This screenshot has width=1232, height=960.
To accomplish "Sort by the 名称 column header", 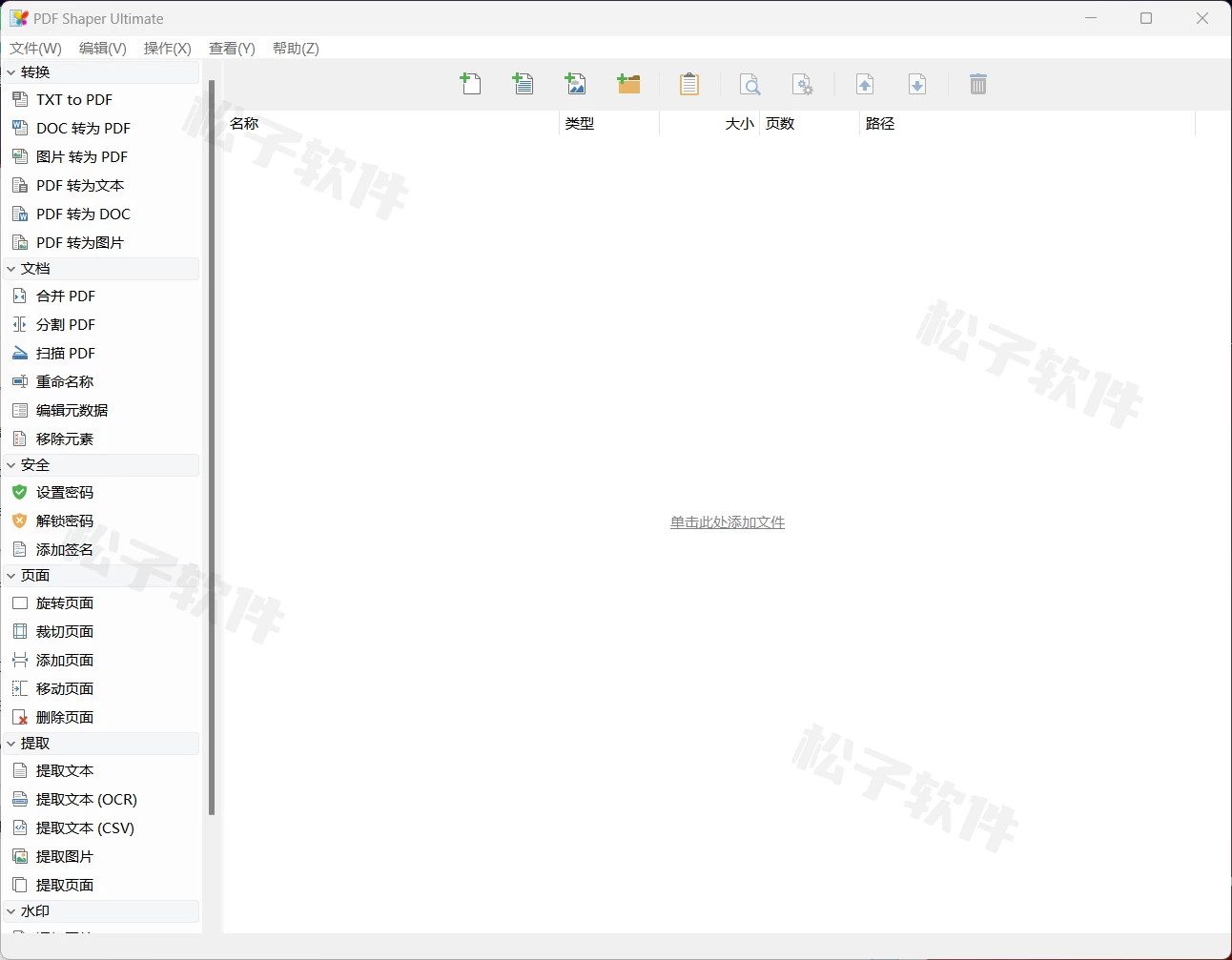I will (x=392, y=124).
